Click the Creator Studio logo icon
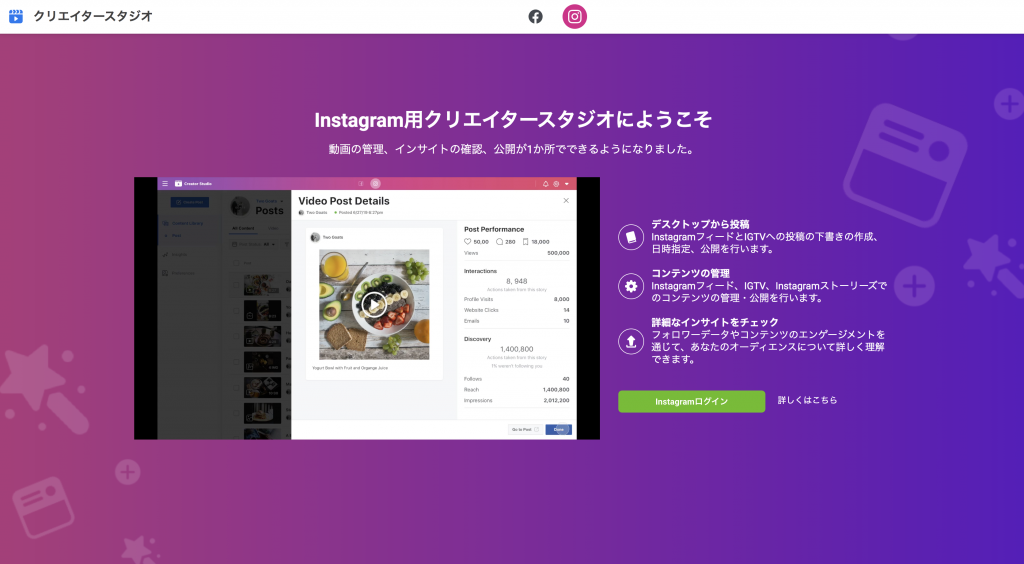 16,16
